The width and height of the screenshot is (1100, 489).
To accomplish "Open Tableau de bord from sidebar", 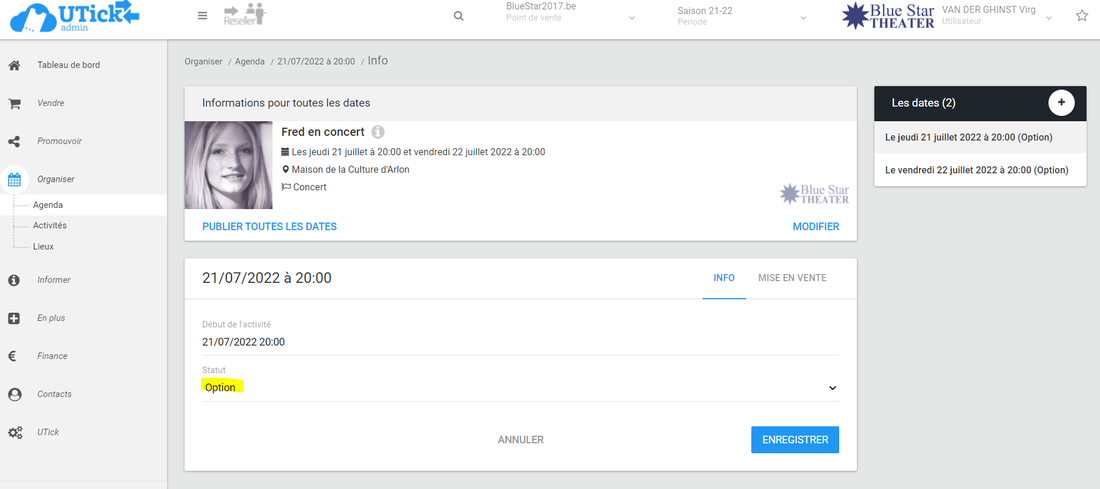I will pos(68,65).
